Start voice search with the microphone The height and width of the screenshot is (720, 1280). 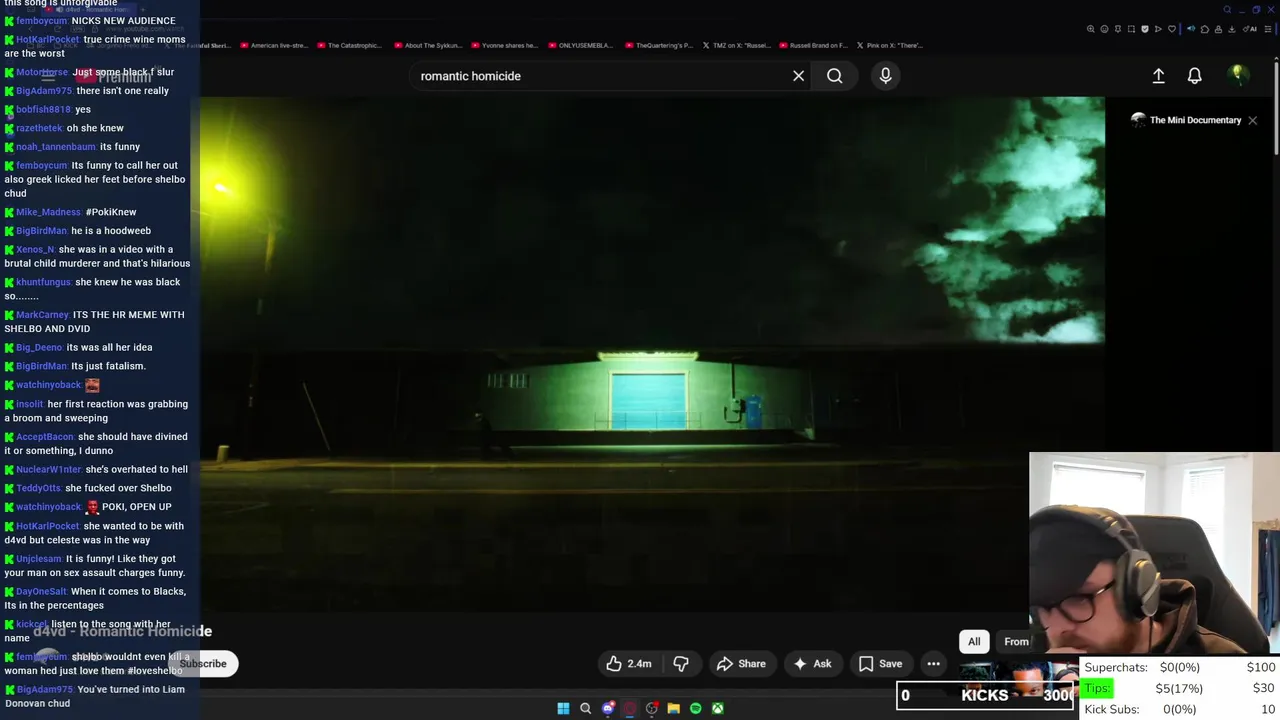pos(885,76)
